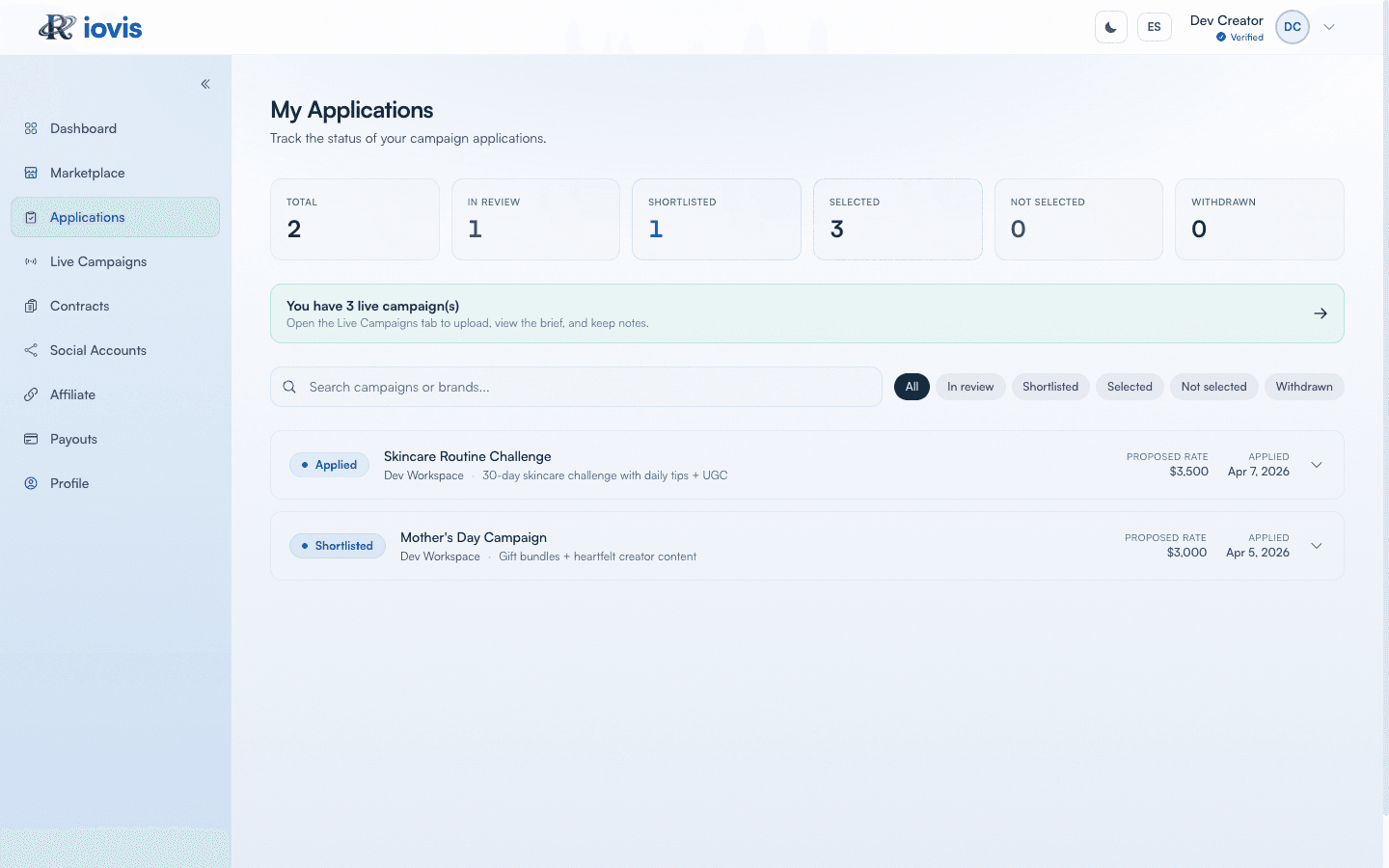
Task: Go to Marketplace in the sidebar
Action: pos(115,173)
